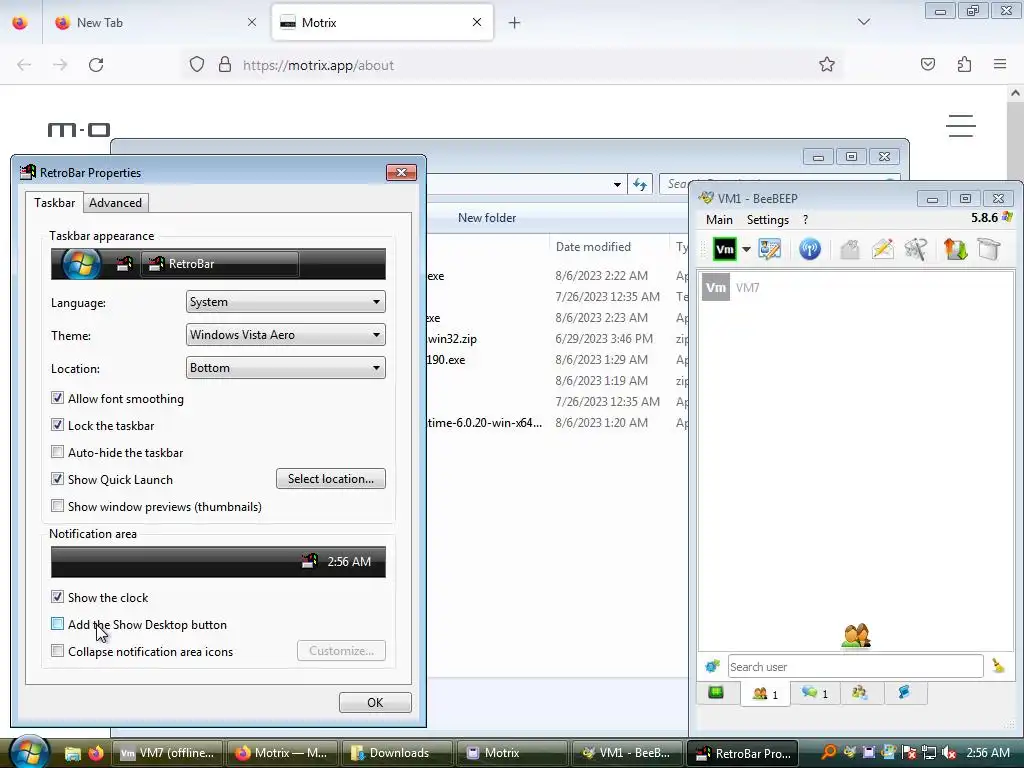Viewport: 1024px width, 768px height.
Task: Enable Show window previews (thumbnails)
Action: pyautogui.click(x=57, y=506)
